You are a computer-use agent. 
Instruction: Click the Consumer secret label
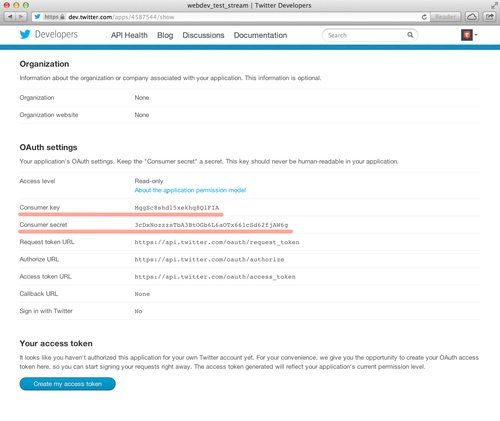[x=43, y=225]
